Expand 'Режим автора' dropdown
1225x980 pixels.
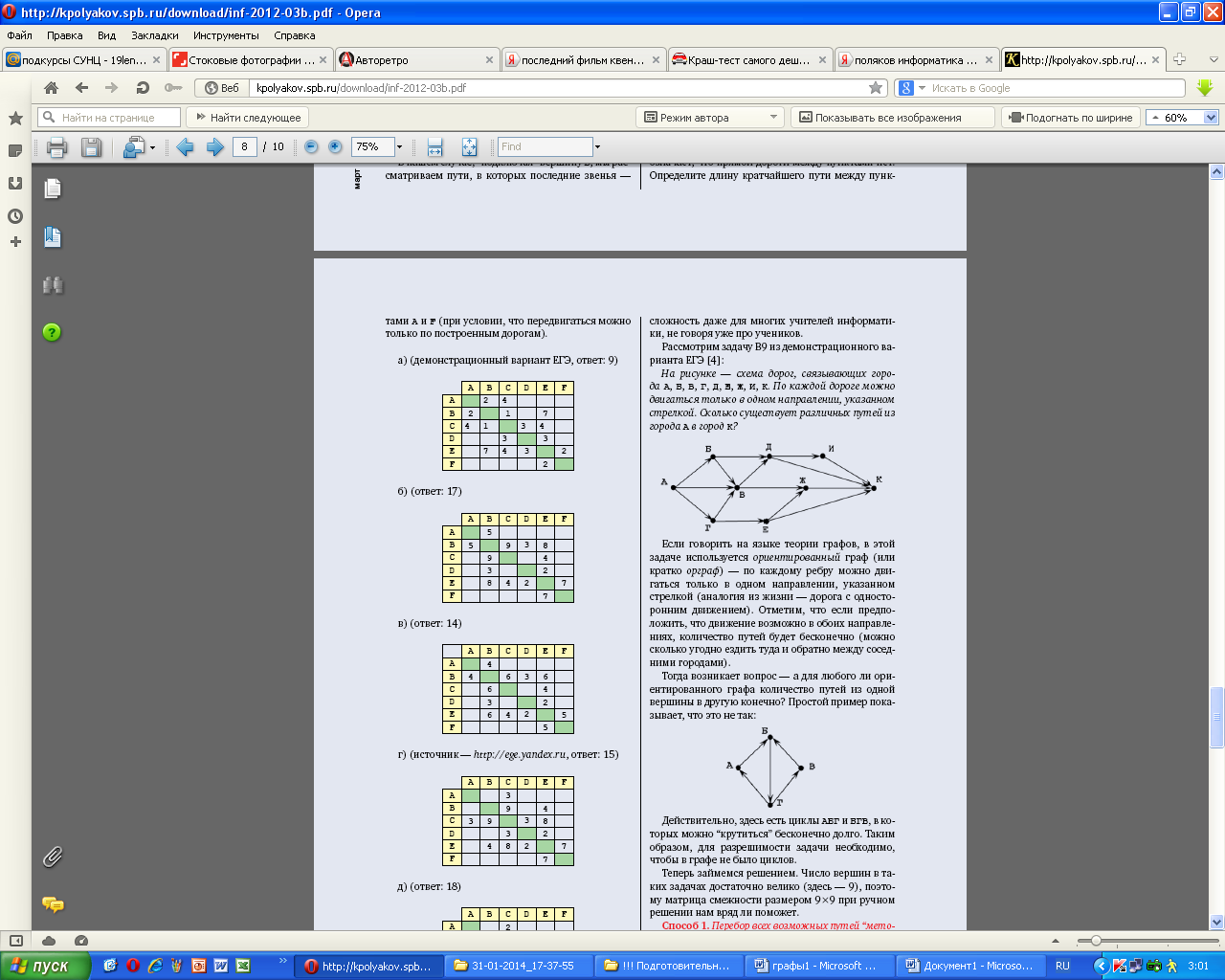(x=775, y=118)
